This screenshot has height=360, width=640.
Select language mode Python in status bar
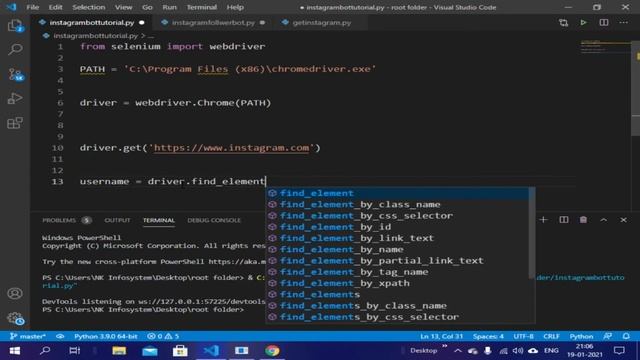(x=581, y=336)
